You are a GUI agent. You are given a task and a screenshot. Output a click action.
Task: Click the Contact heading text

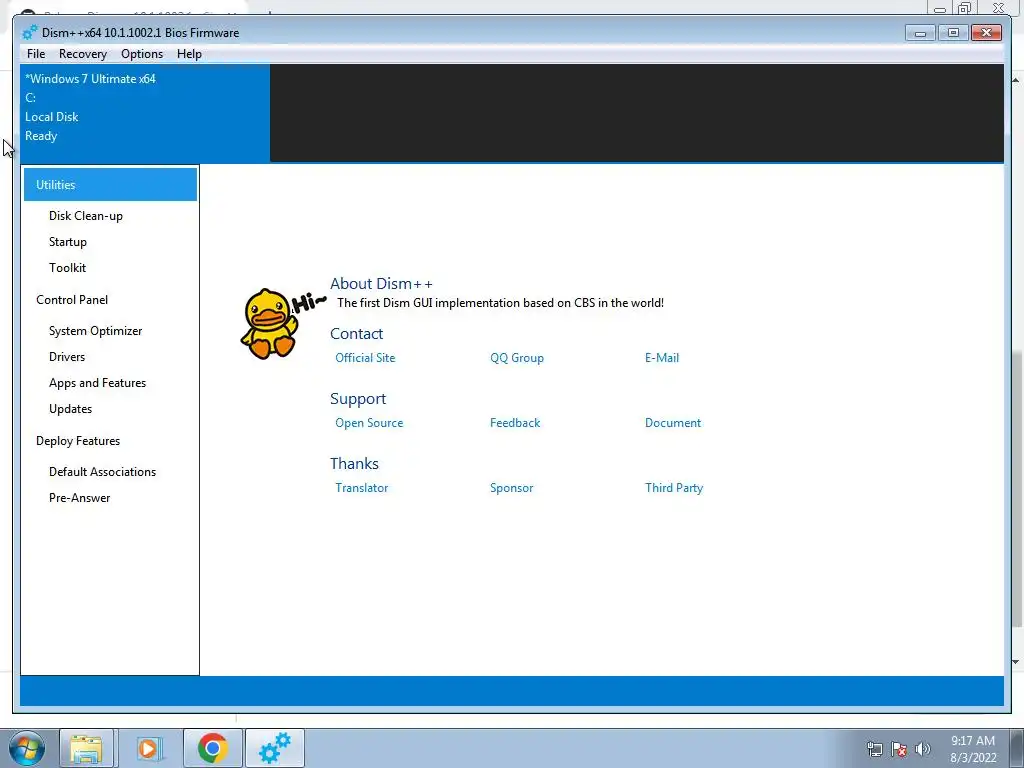[356, 334]
